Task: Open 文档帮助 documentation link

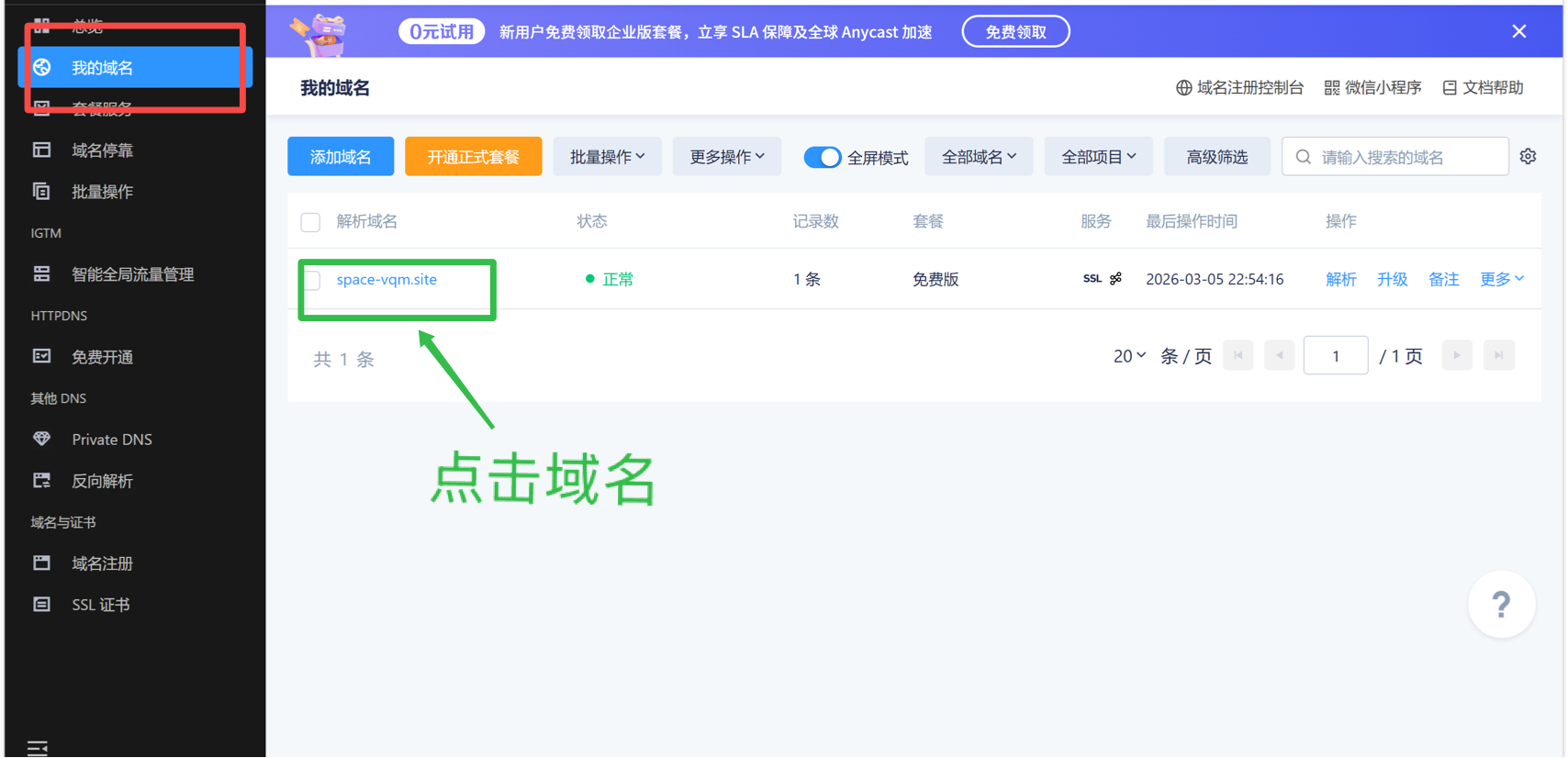Action: (x=1483, y=88)
